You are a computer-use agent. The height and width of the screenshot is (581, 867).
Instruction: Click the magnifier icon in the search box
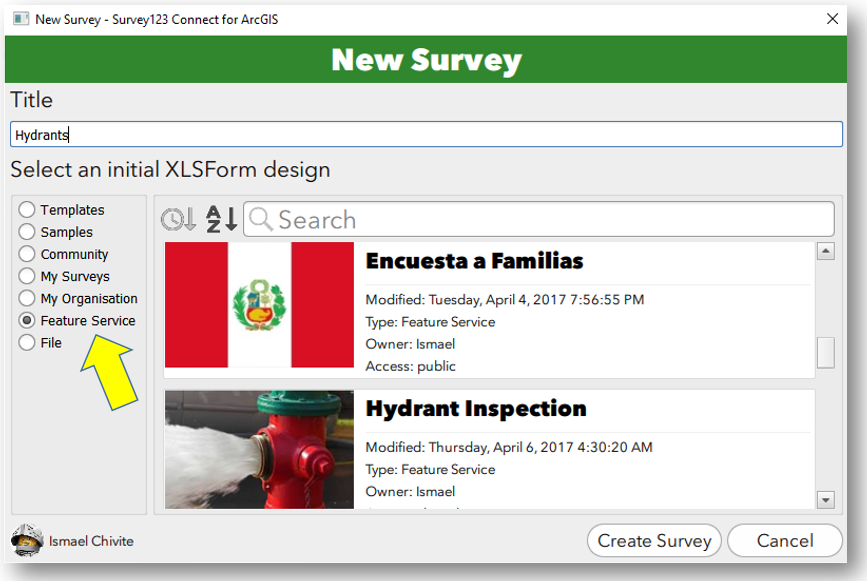pyautogui.click(x=261, y=219)
